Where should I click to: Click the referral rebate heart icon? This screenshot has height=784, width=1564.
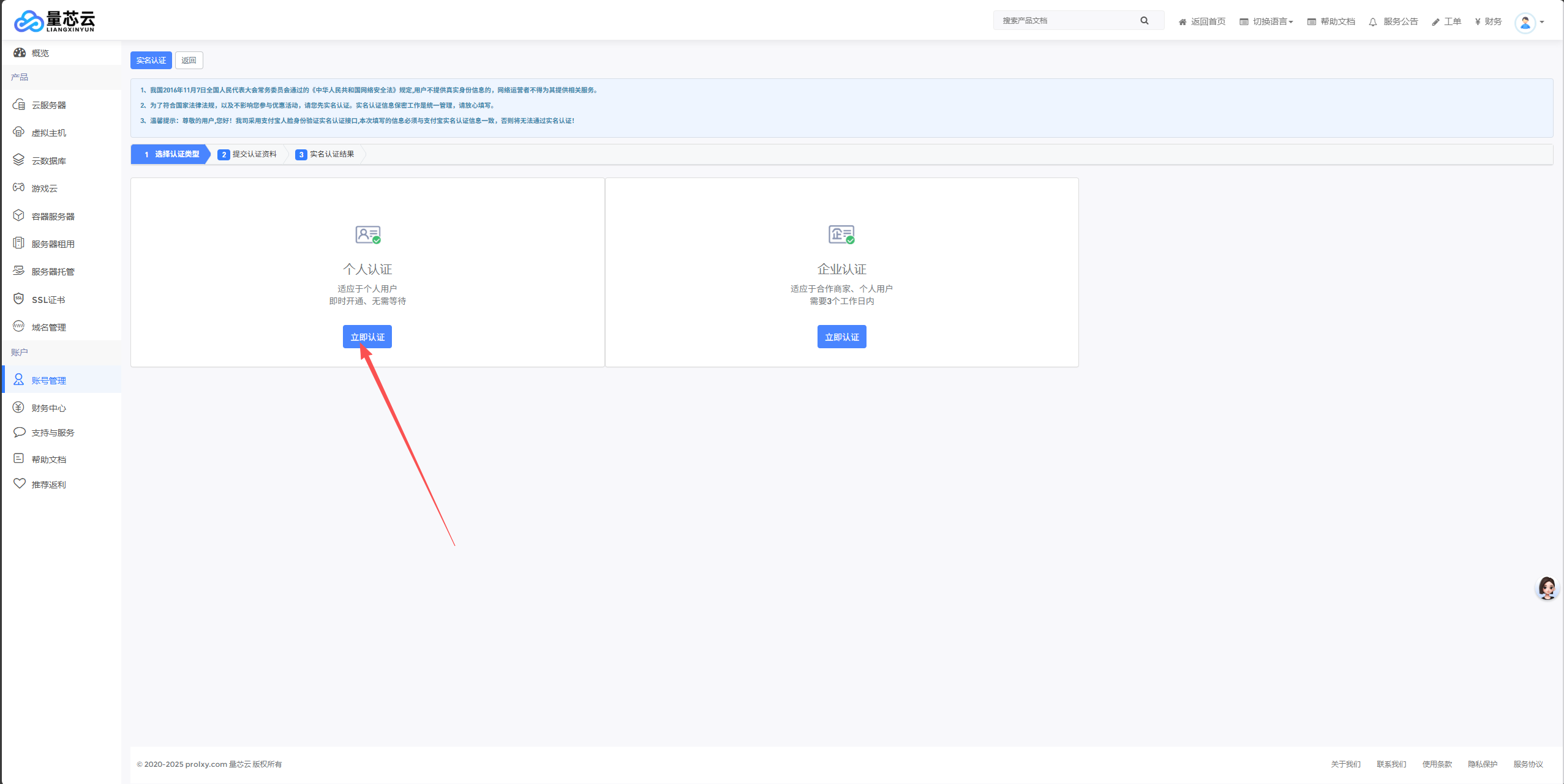point(19,483)
